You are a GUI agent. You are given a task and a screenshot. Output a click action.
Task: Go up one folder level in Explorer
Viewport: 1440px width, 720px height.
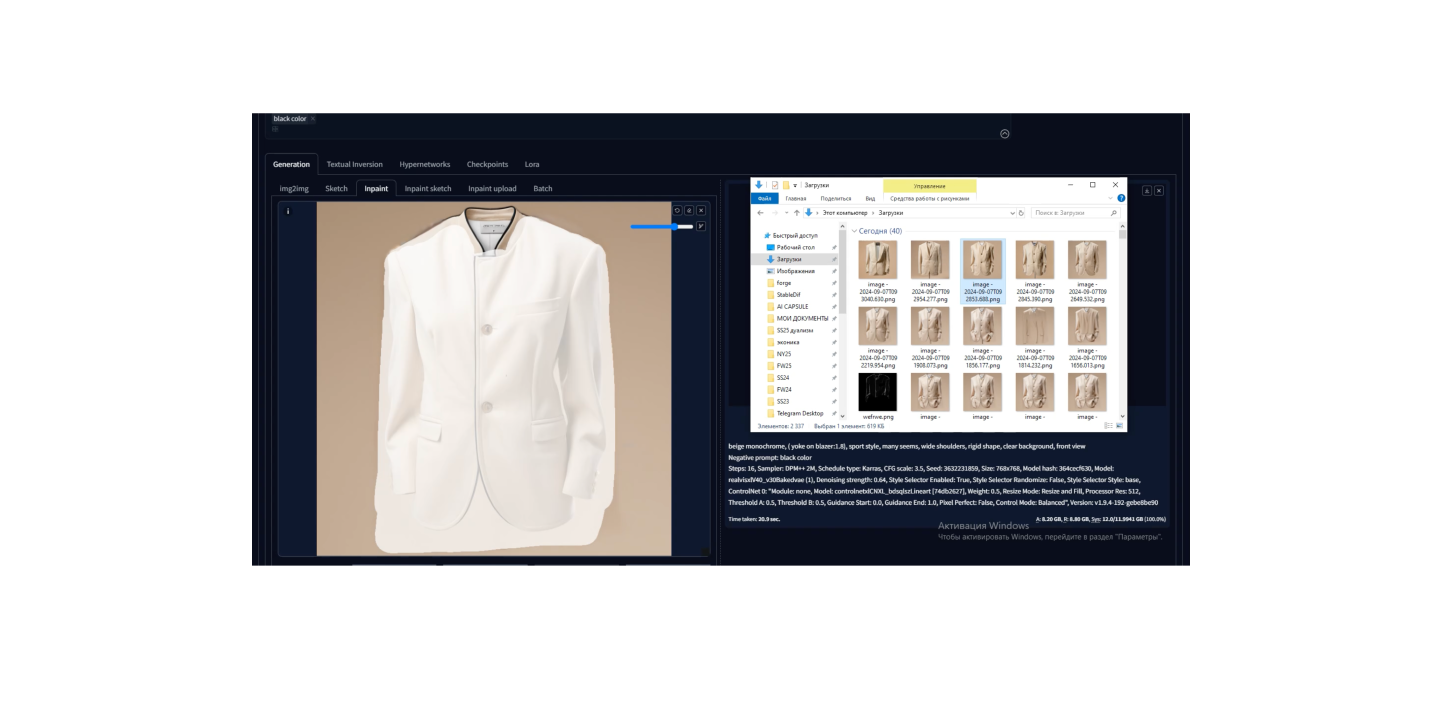(797, 213)
